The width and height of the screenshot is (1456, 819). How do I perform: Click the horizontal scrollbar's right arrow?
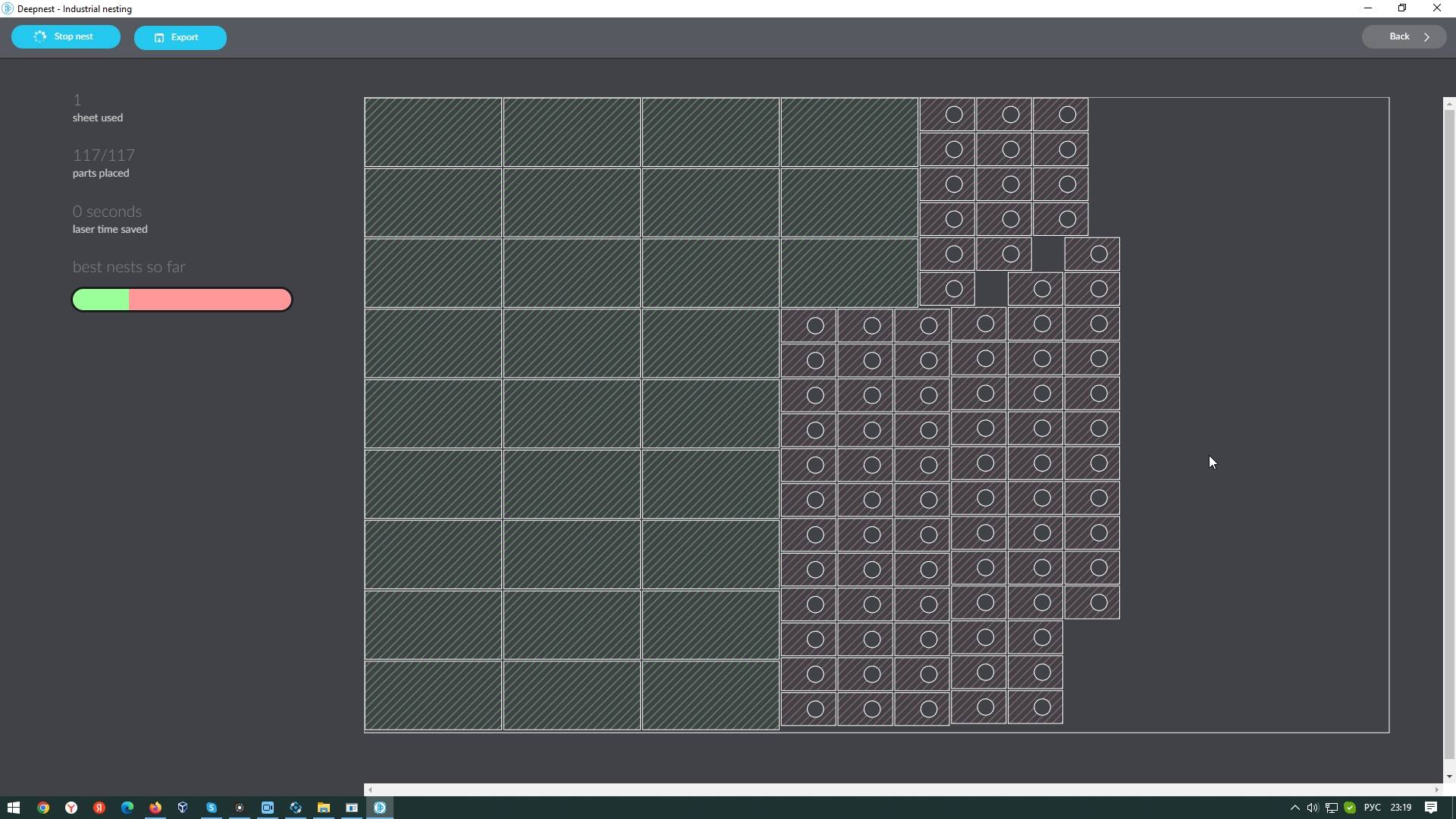pos(1436,789)
